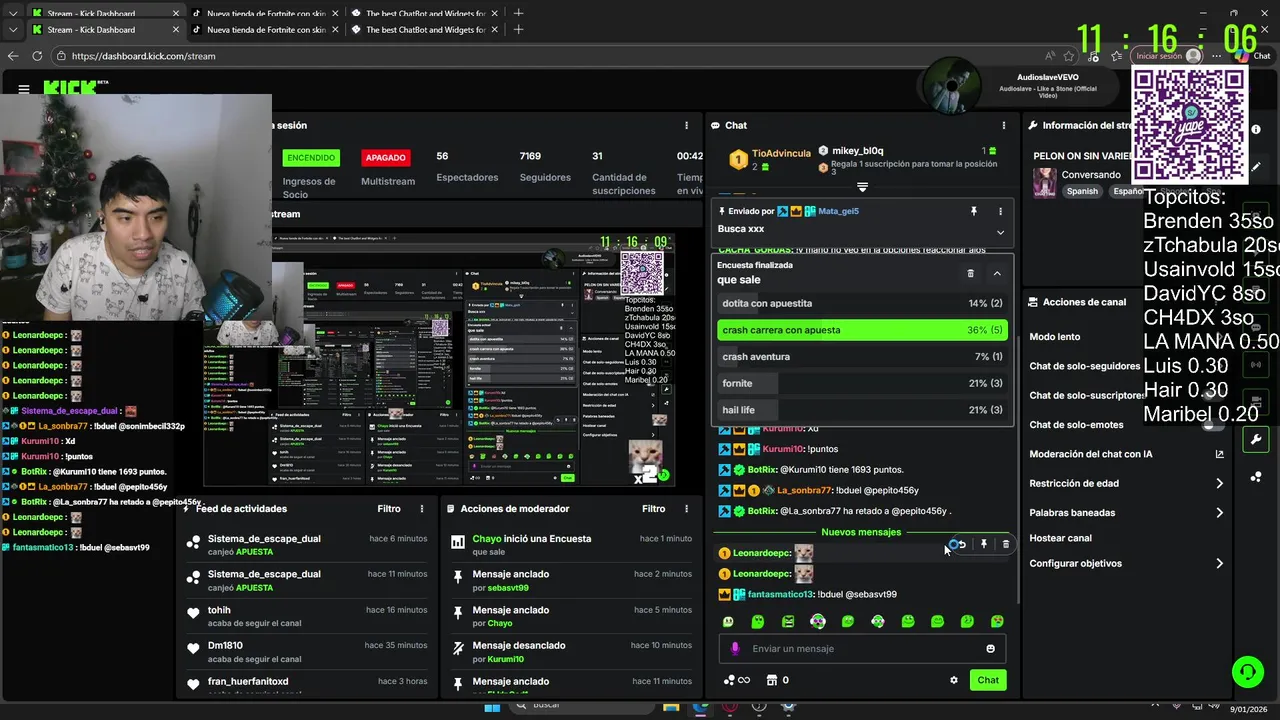Image resolution: width=1280 pixels, height=720 pixels.
Task: Click the 7169 Seguidores stat
Action: [544, 167]
